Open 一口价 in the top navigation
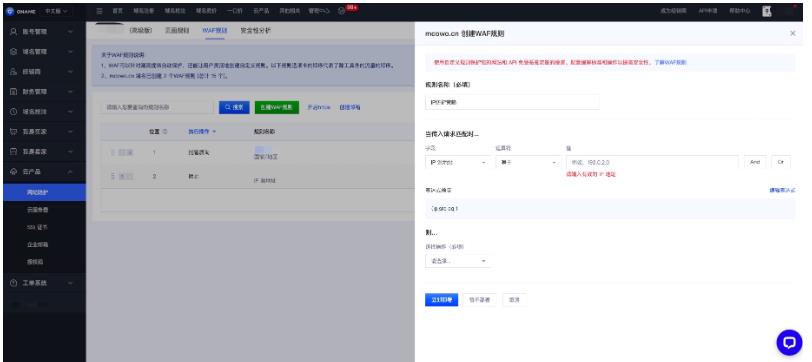Screen dimensions: 812x362 click(235, 11)
